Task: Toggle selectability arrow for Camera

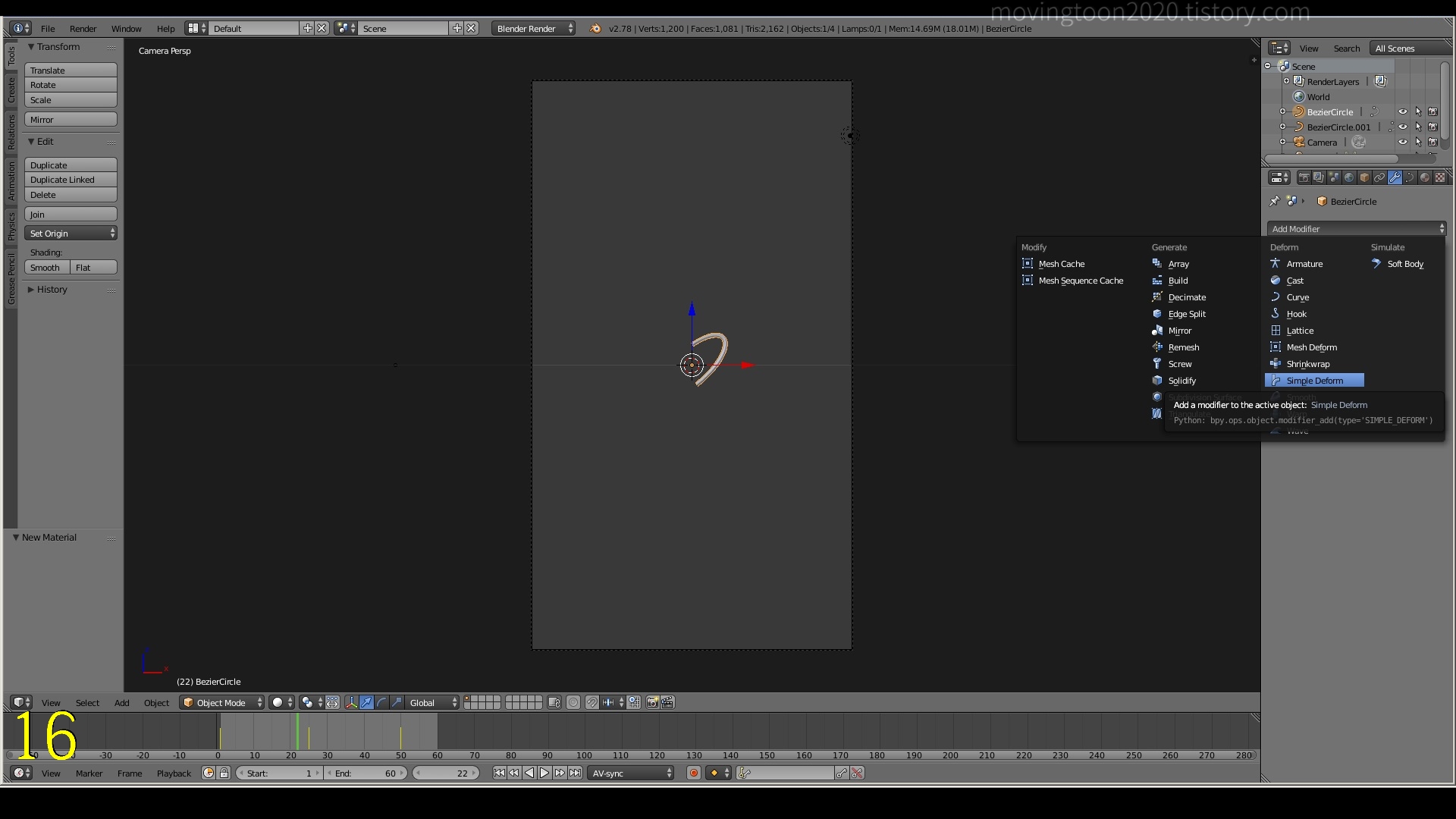Action: point(1418,142)
